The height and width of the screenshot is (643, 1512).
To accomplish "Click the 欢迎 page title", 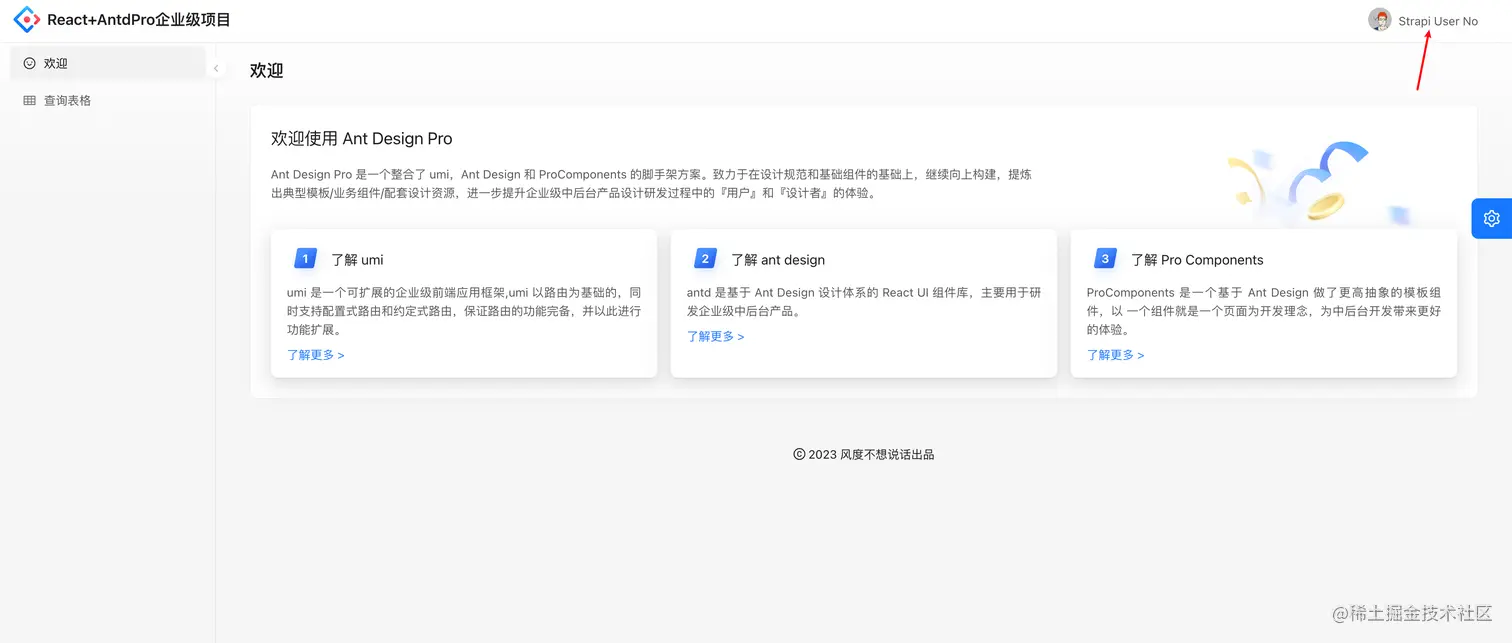I will [267, 70].
